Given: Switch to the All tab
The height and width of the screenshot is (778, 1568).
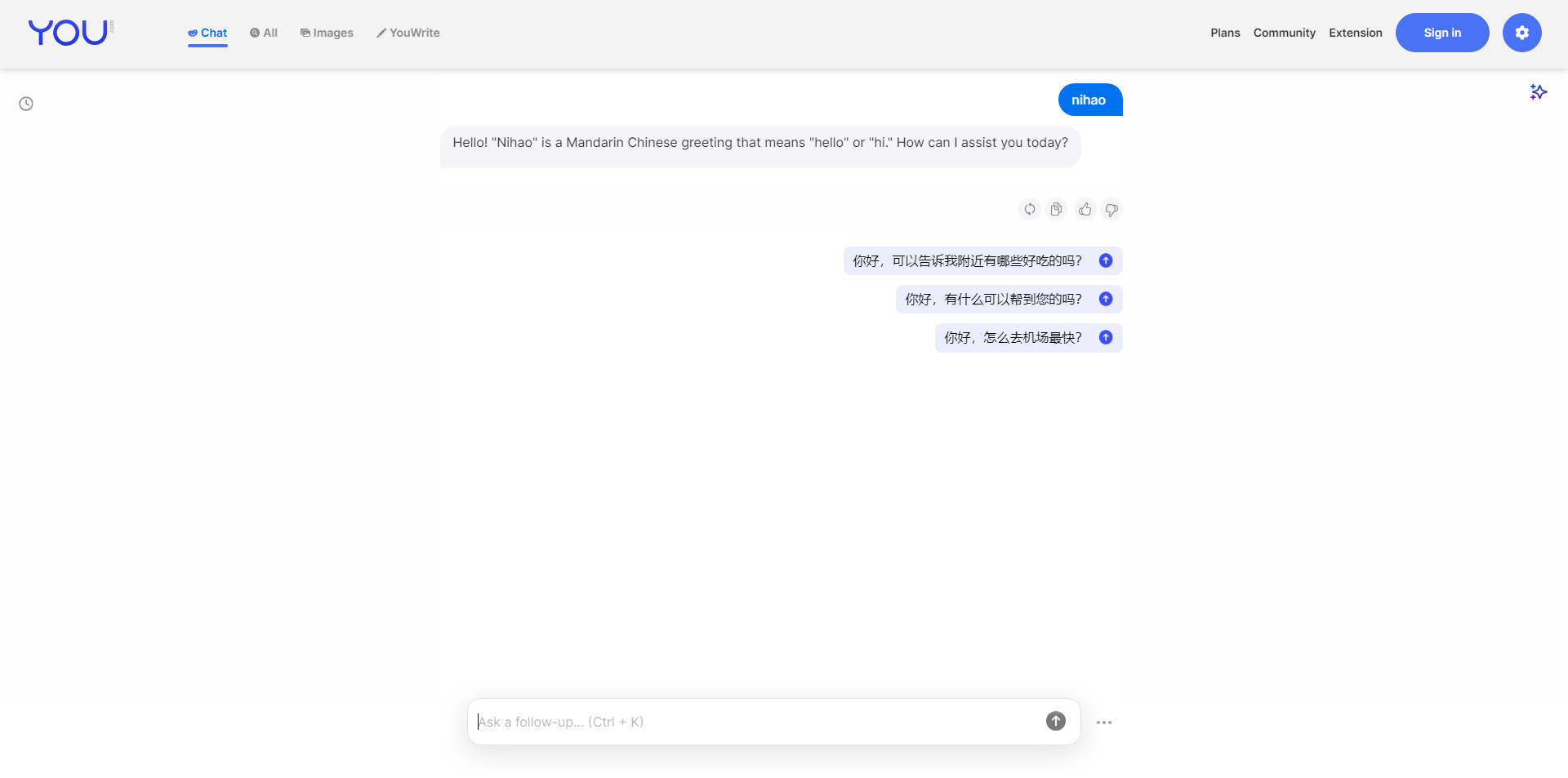Looking at the screenshot, I should click(x=264, y=33).
